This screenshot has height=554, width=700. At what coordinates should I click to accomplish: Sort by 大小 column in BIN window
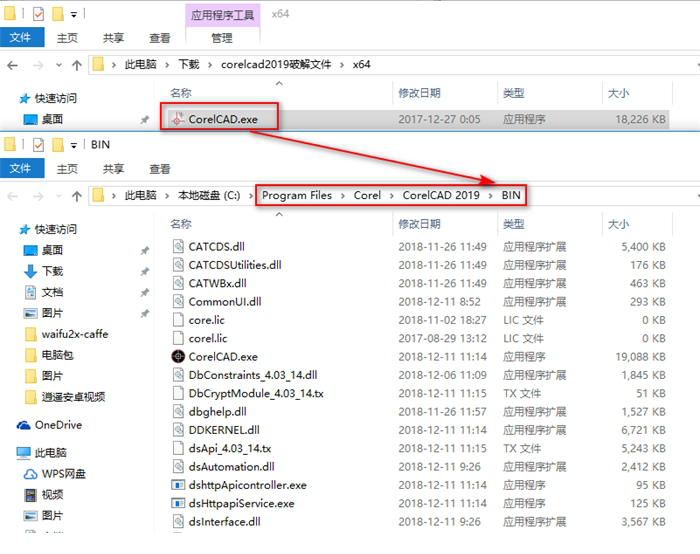(618, 224)
